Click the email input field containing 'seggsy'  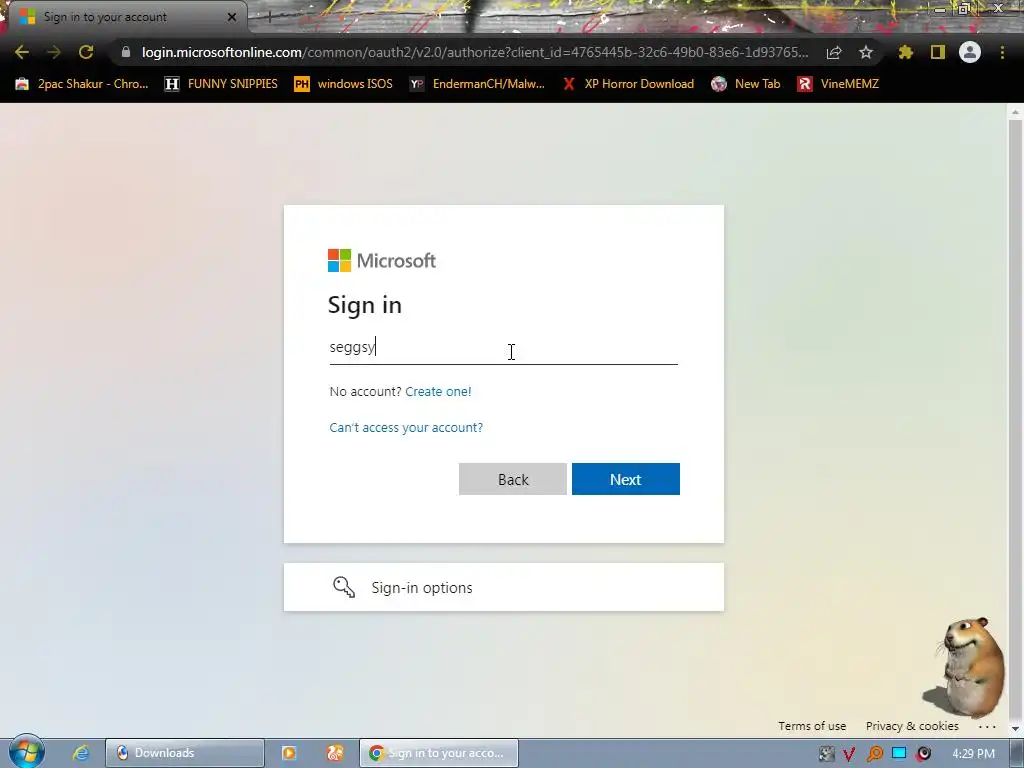point(504,347)
